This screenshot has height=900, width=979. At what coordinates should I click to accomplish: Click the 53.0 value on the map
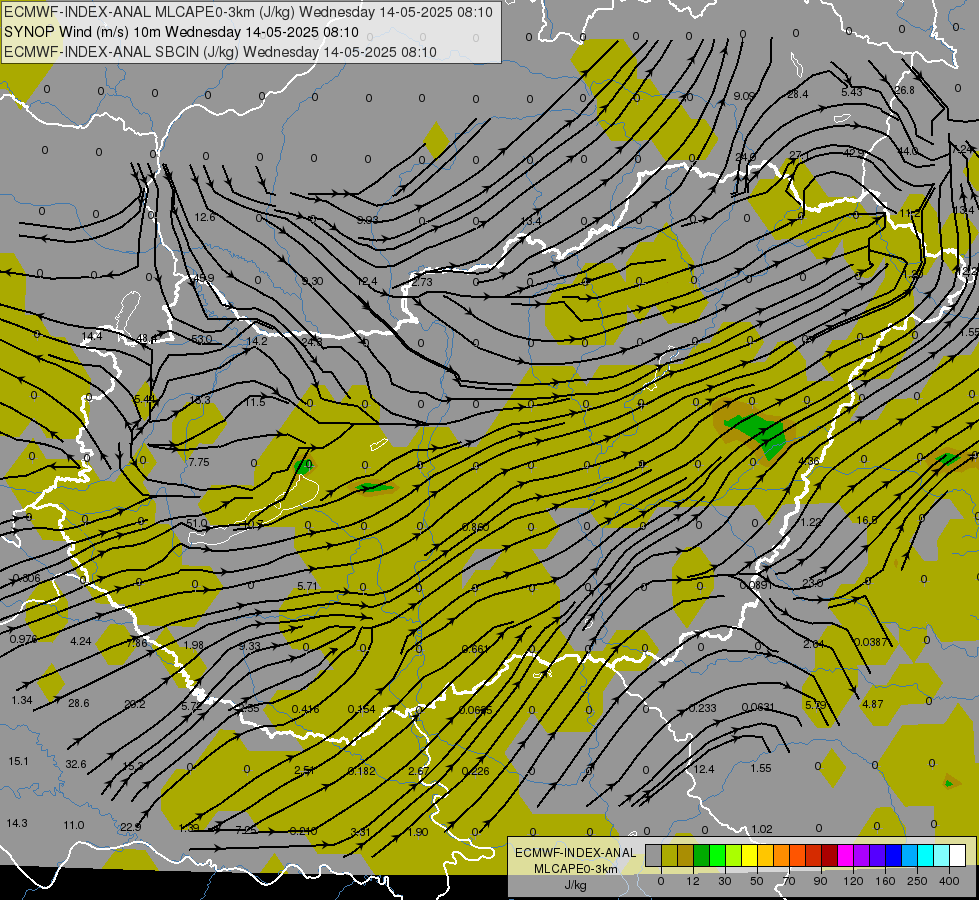coord(201,339)
